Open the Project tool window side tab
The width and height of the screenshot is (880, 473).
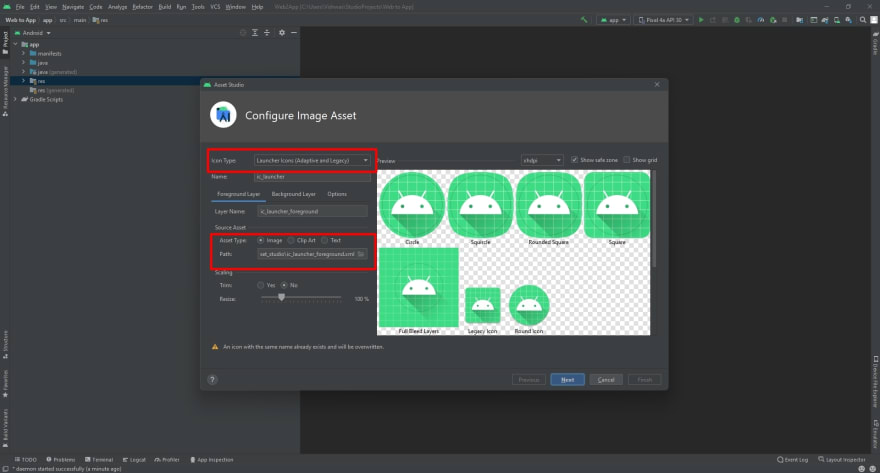click(5, 42)
